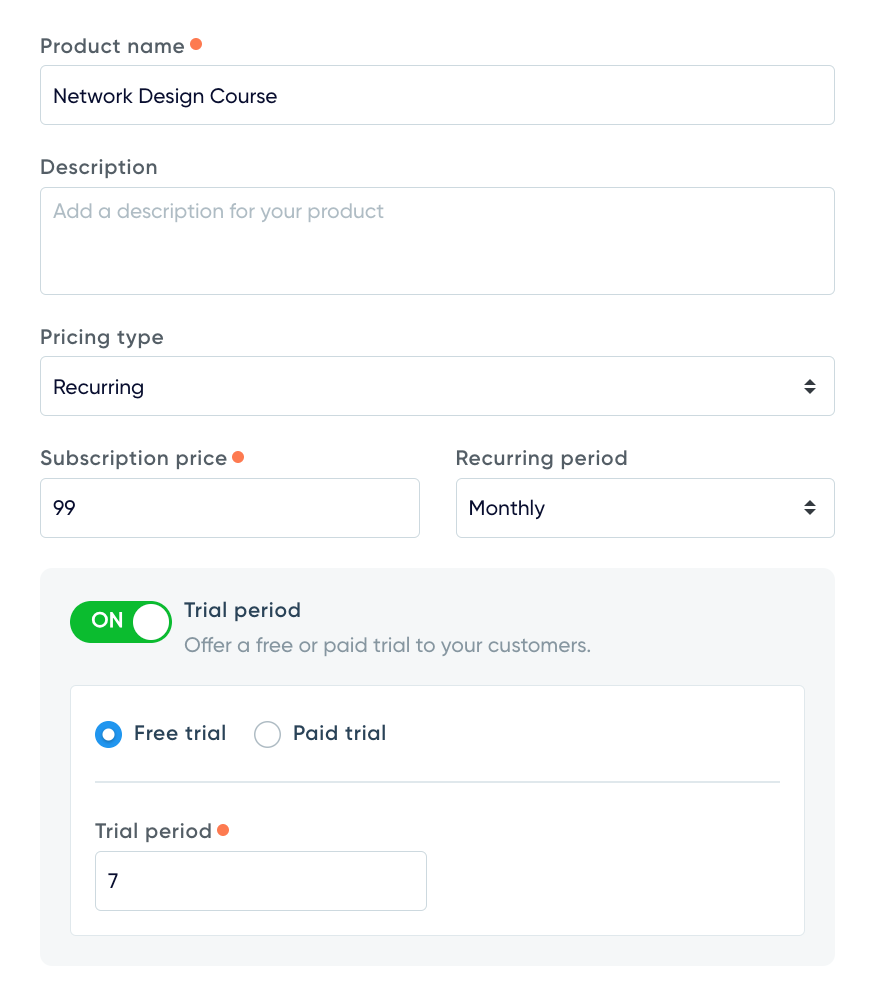Turn off the Trial period switch

coord(121,621)
